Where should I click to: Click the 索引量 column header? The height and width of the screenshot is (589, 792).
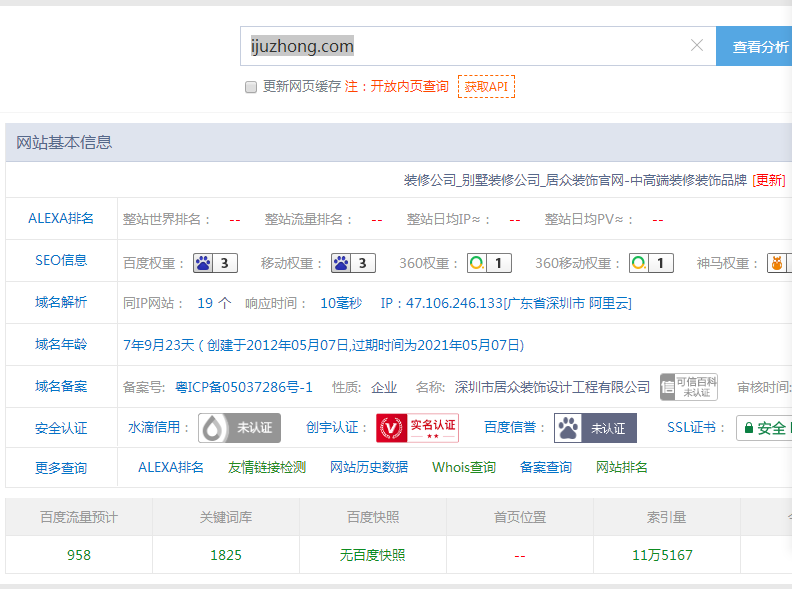(667, 517)
